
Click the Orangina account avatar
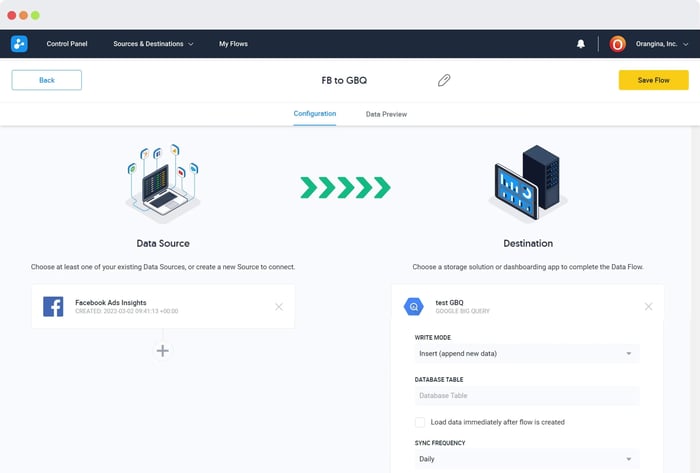617,44
